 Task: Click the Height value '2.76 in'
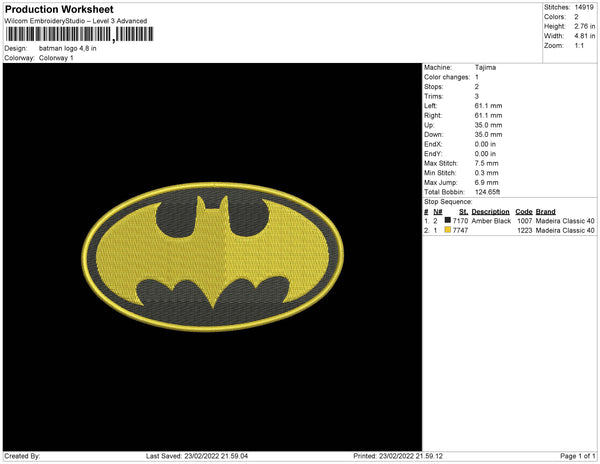585,26
